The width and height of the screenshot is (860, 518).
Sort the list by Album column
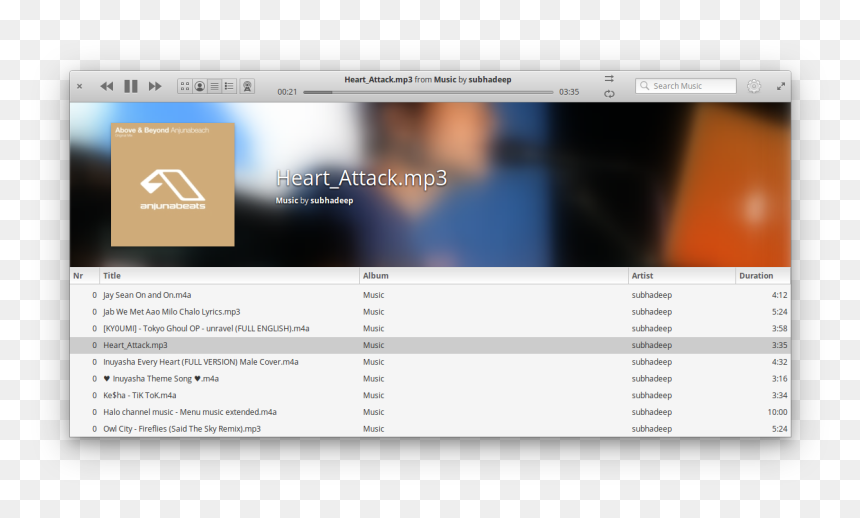(x=494, y=275)
